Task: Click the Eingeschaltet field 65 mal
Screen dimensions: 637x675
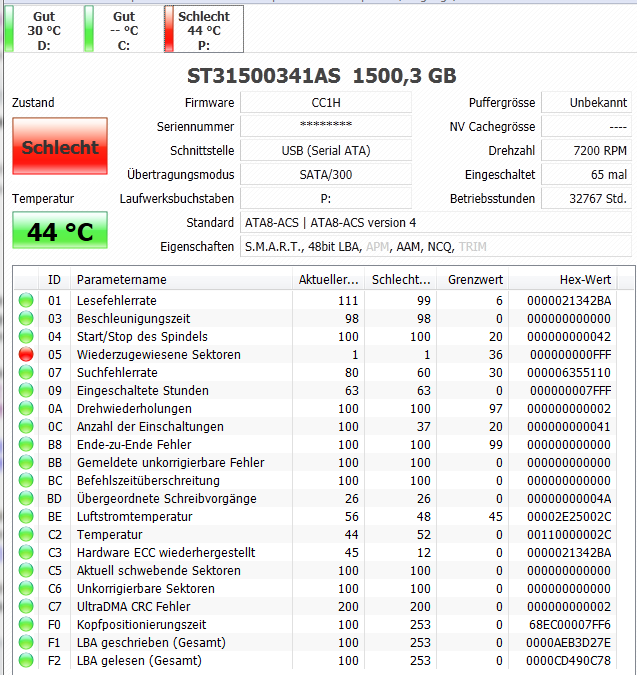Action: [586, 175]
